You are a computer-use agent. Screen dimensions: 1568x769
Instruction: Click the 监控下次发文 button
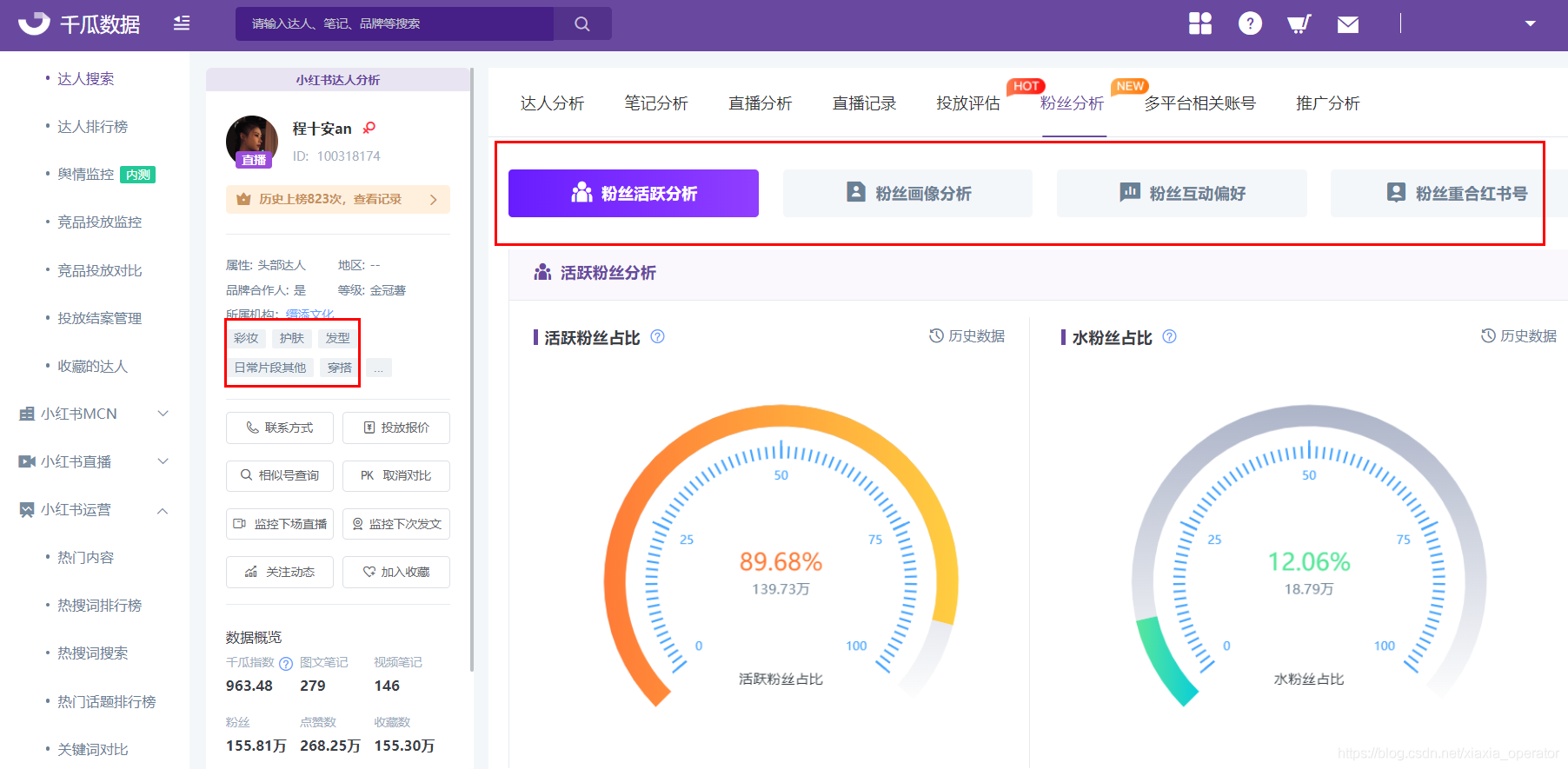coord(396,524)
